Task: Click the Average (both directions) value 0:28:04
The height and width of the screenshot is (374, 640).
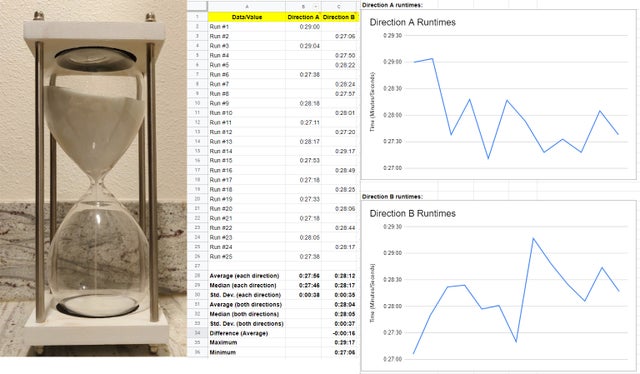Action: point(339,304)
